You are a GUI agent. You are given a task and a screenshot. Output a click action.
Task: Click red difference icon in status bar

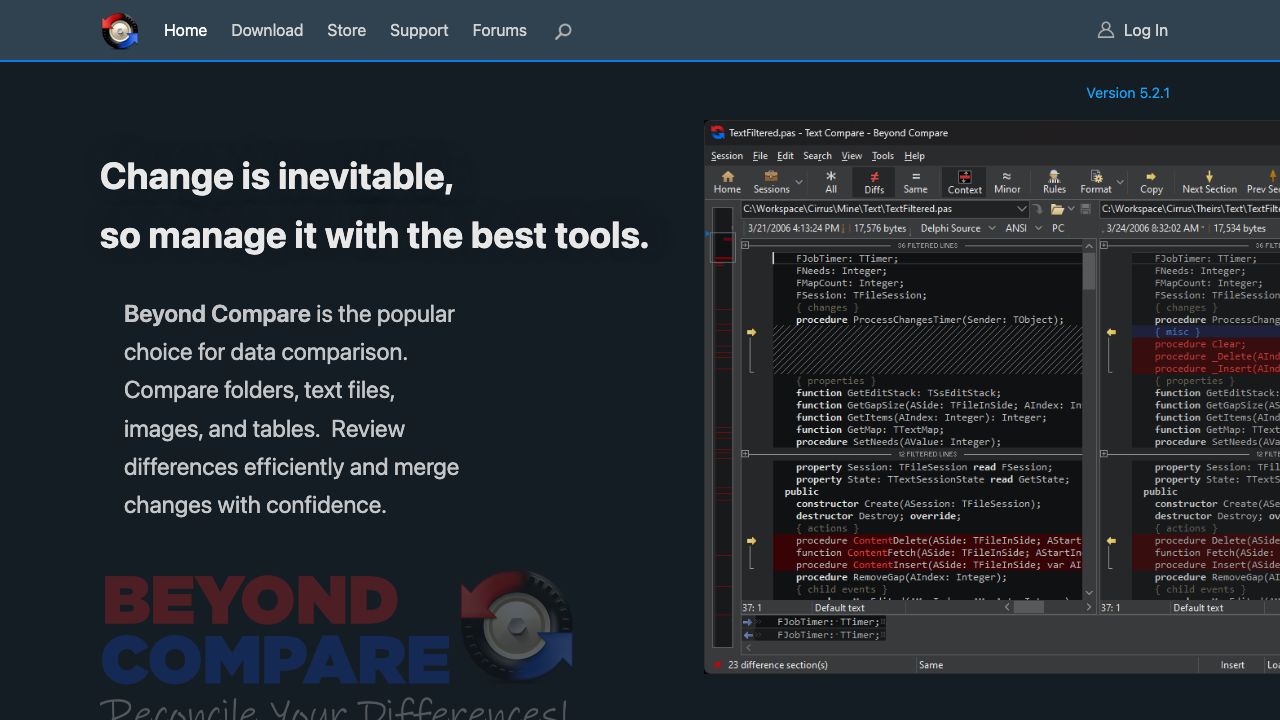[717, 665]
